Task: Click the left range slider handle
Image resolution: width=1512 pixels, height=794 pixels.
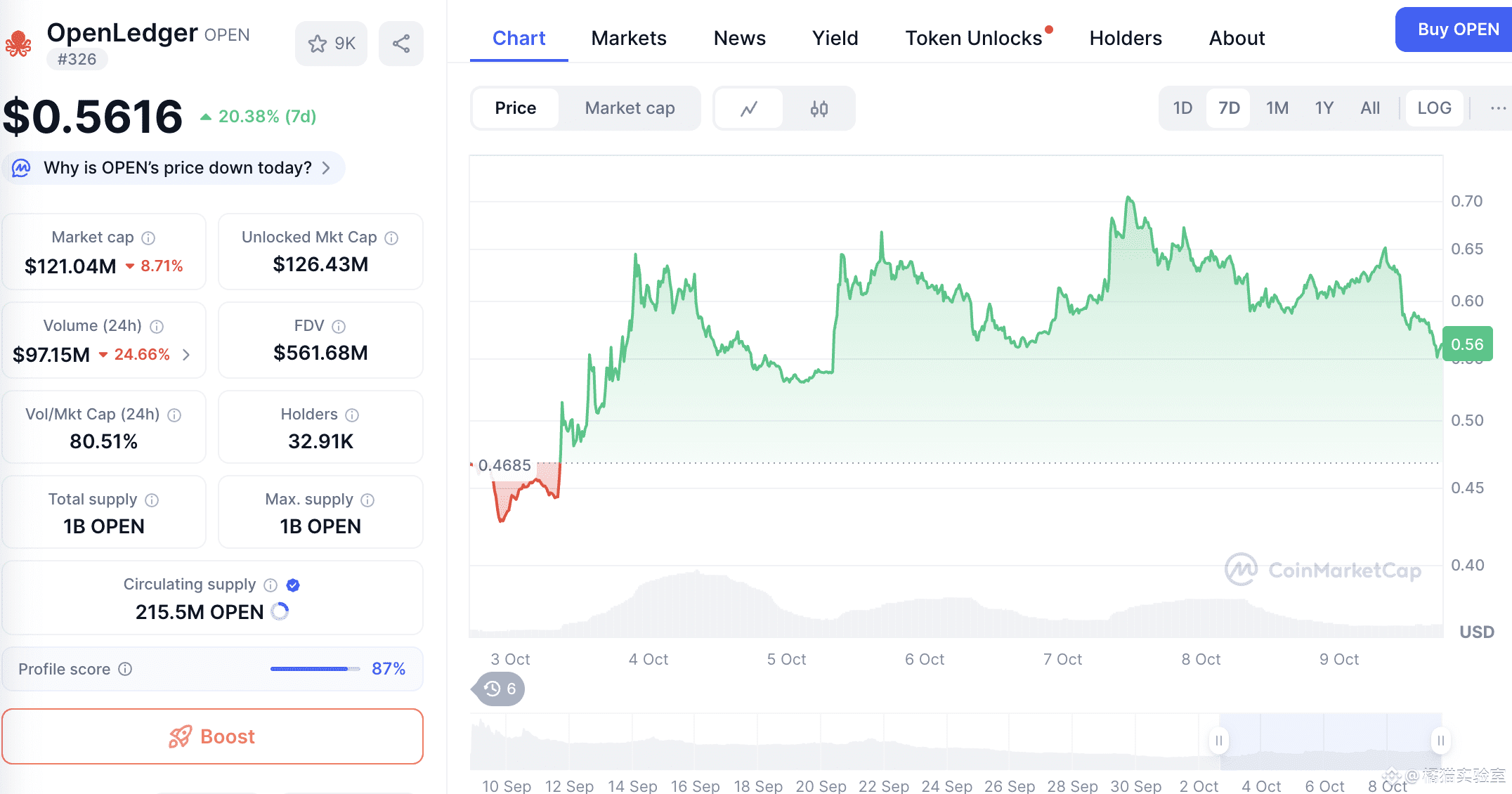Action: coord(1219,741)
